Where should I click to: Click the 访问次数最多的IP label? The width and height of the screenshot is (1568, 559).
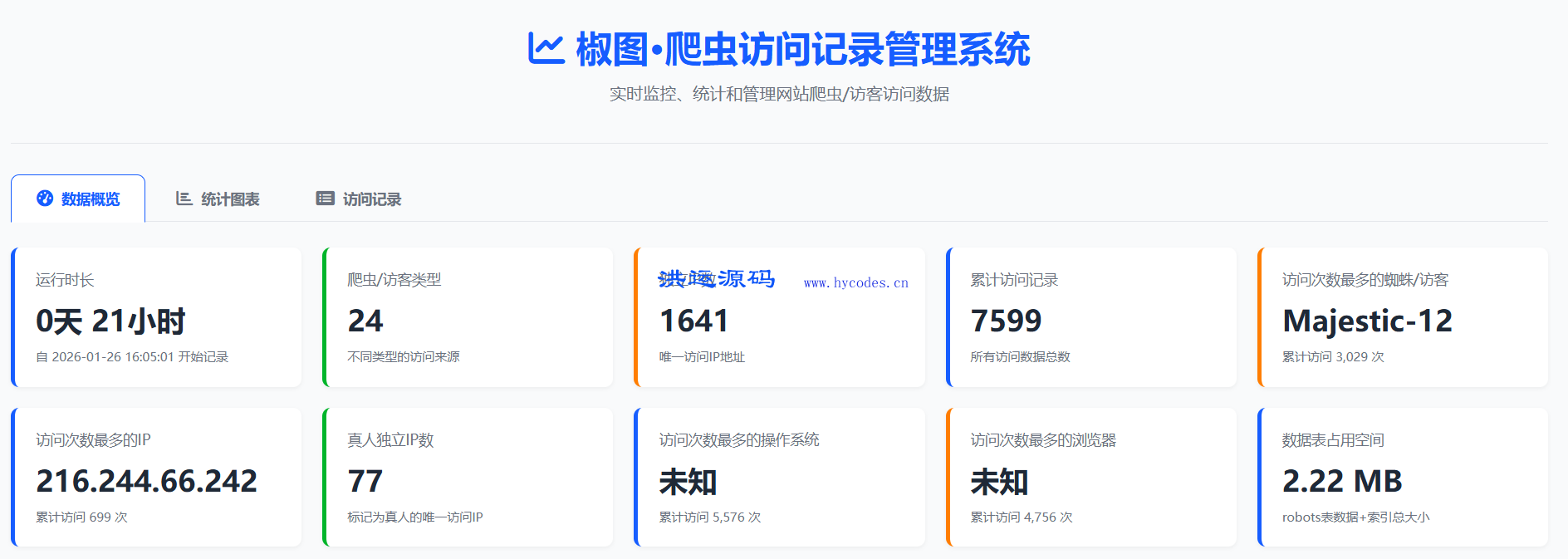tap(93, 440)
